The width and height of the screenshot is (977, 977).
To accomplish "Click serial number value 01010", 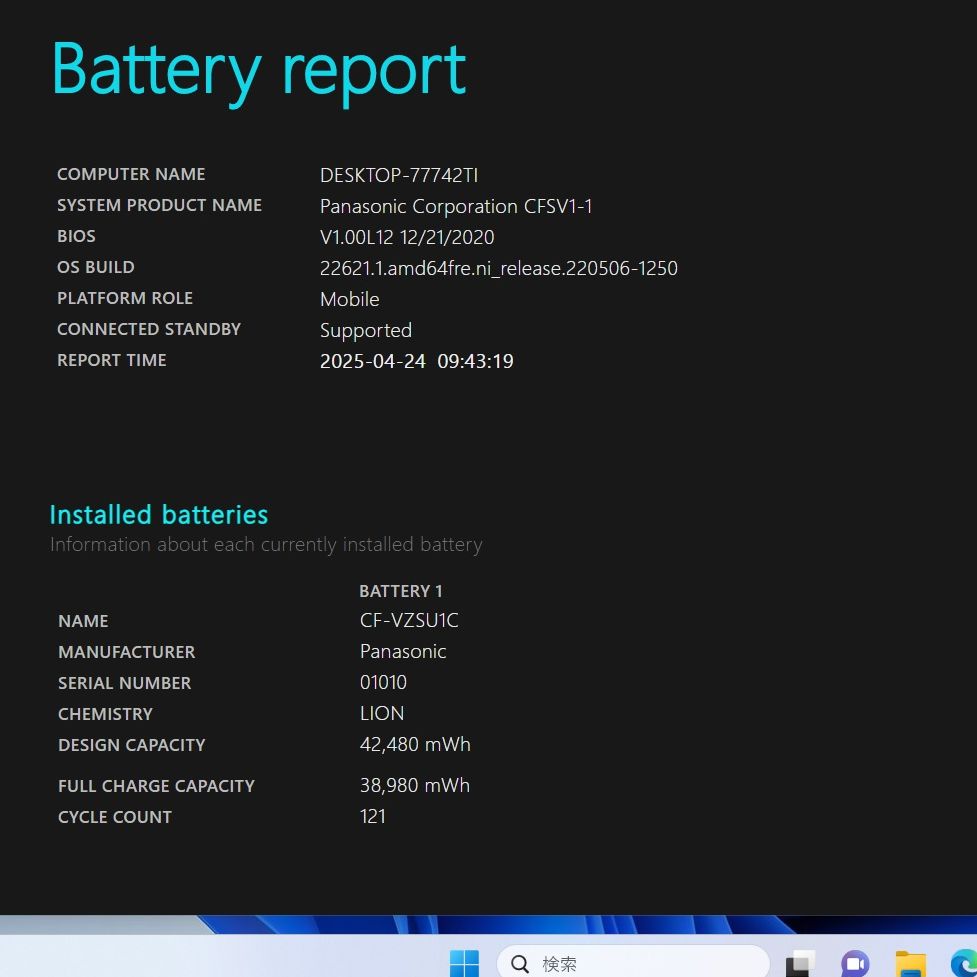I will coord(383,682).
